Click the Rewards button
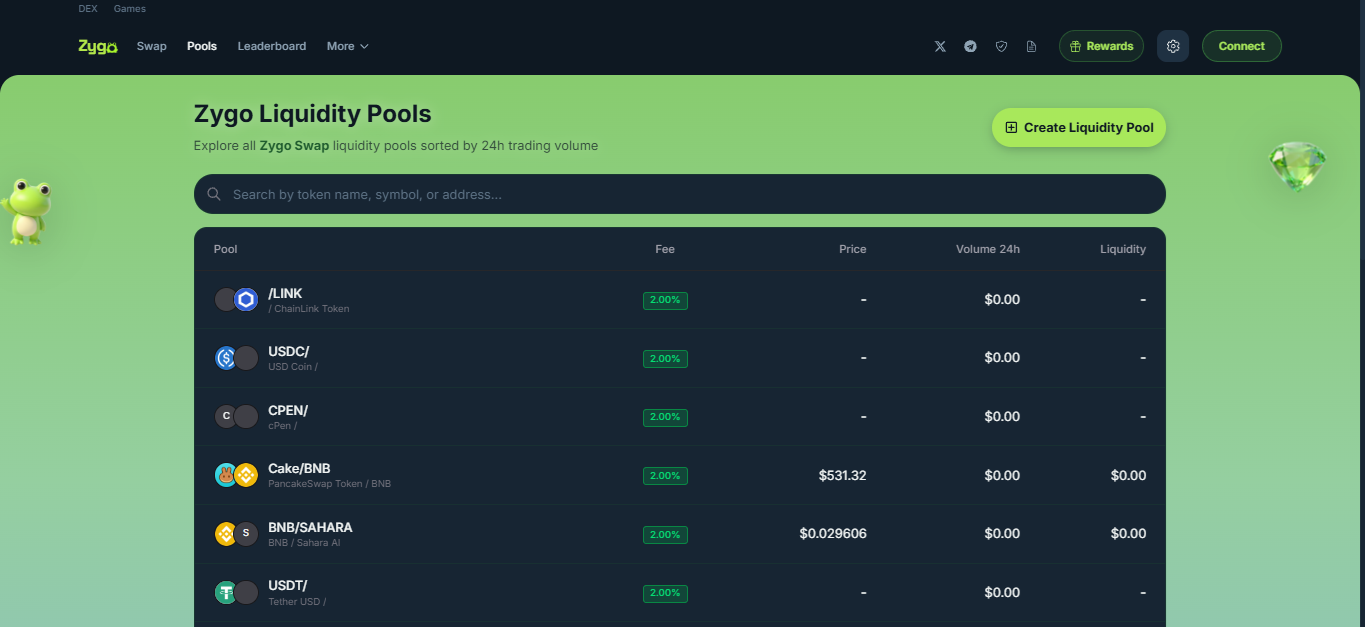The height and width of the screenshot is (627, 1365). coord(1101,46)
